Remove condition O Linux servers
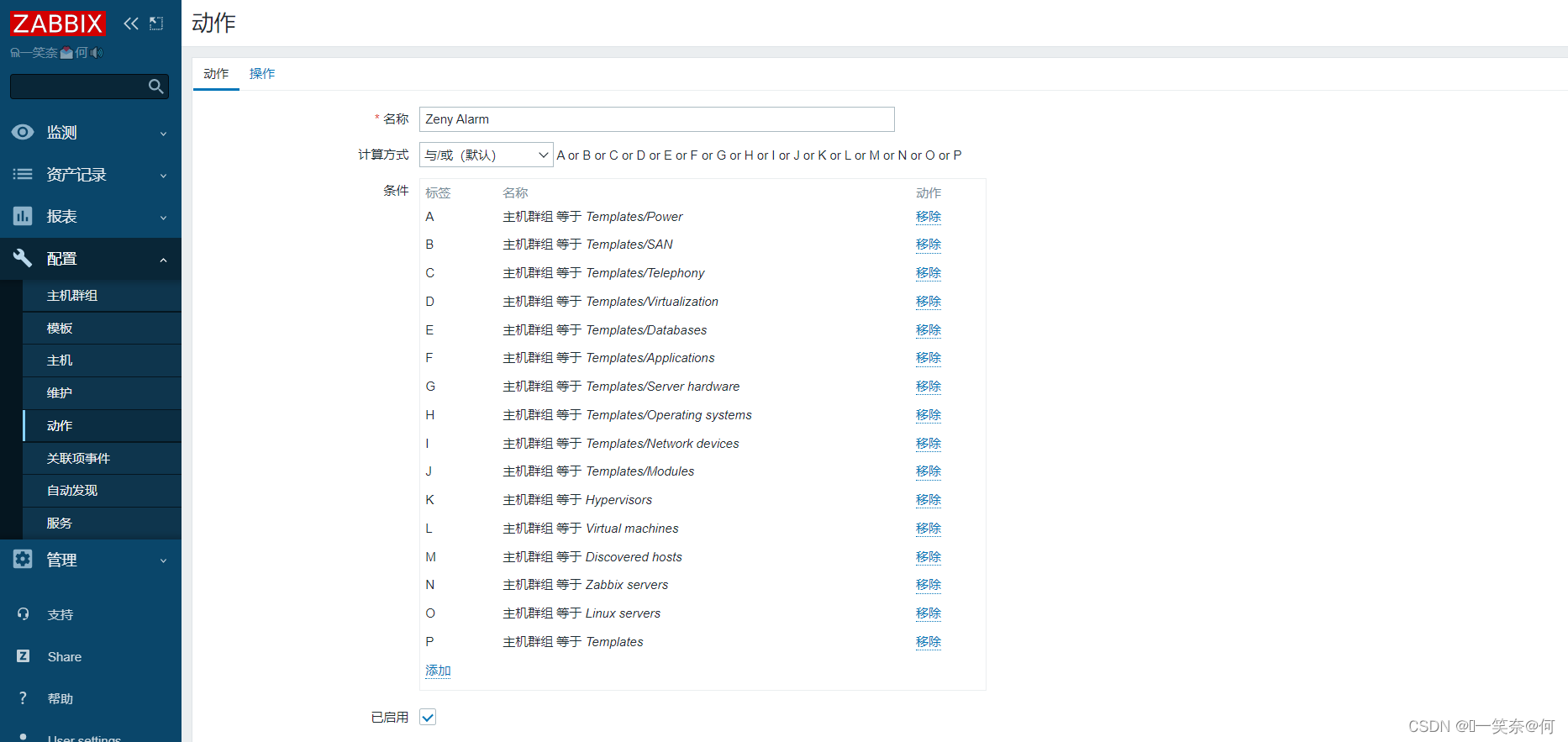This screenshot has width=1568, height=742. point(928,613)
